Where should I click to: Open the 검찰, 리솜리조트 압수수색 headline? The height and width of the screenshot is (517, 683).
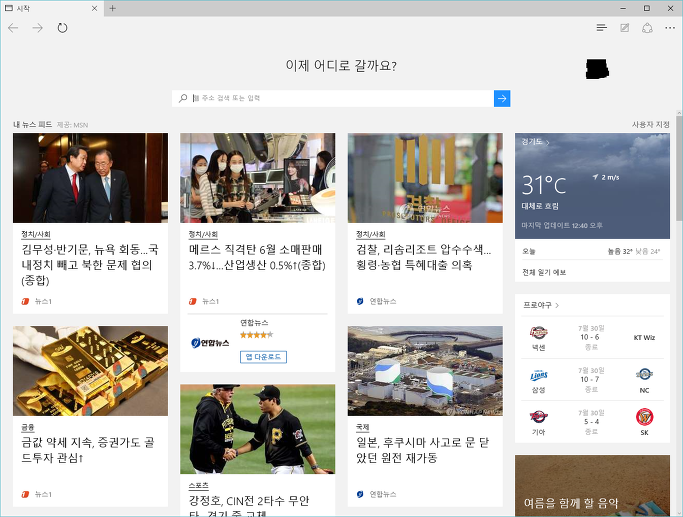(x=424, y=257)
